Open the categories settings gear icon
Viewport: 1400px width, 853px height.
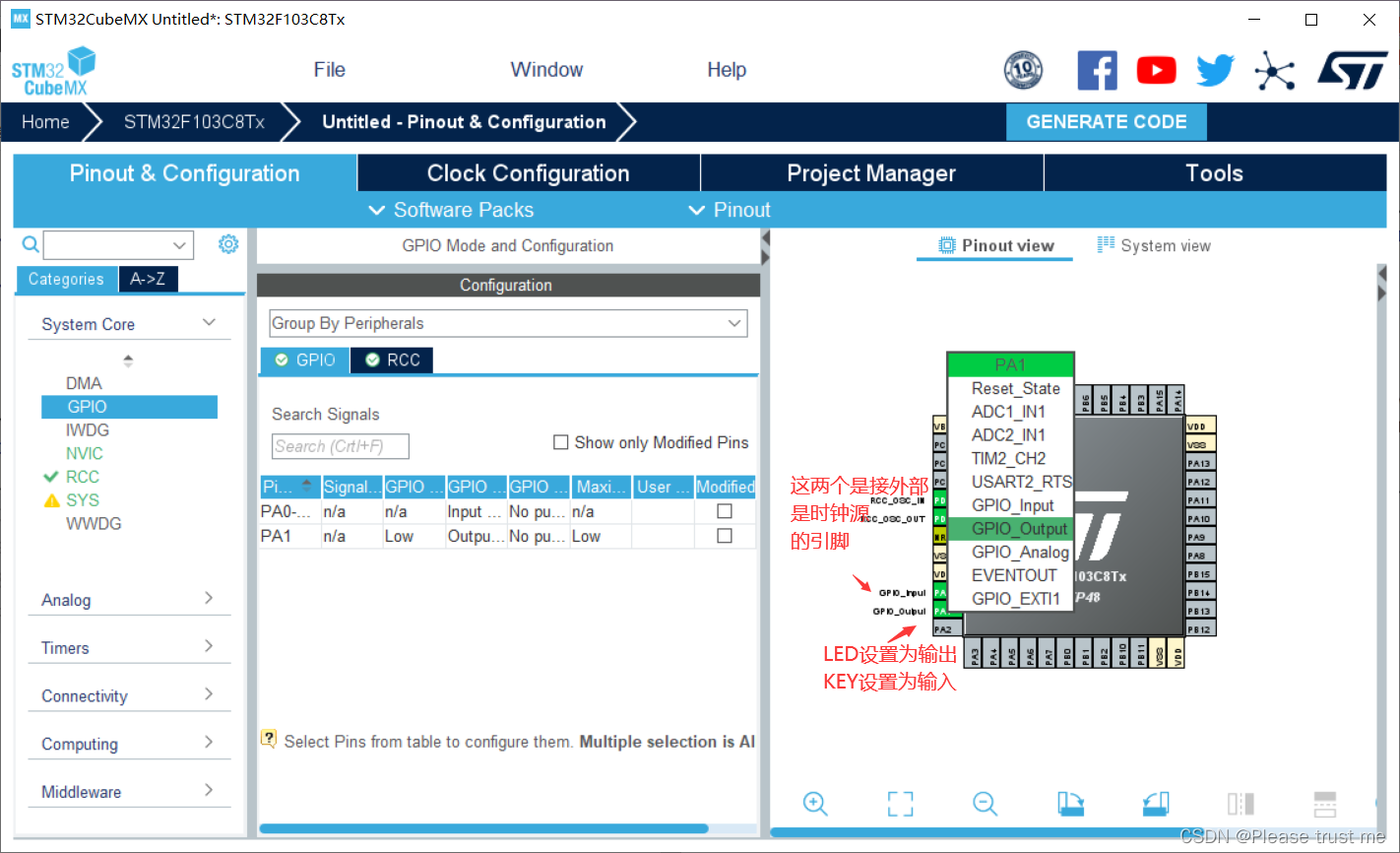tap(228, 243)
